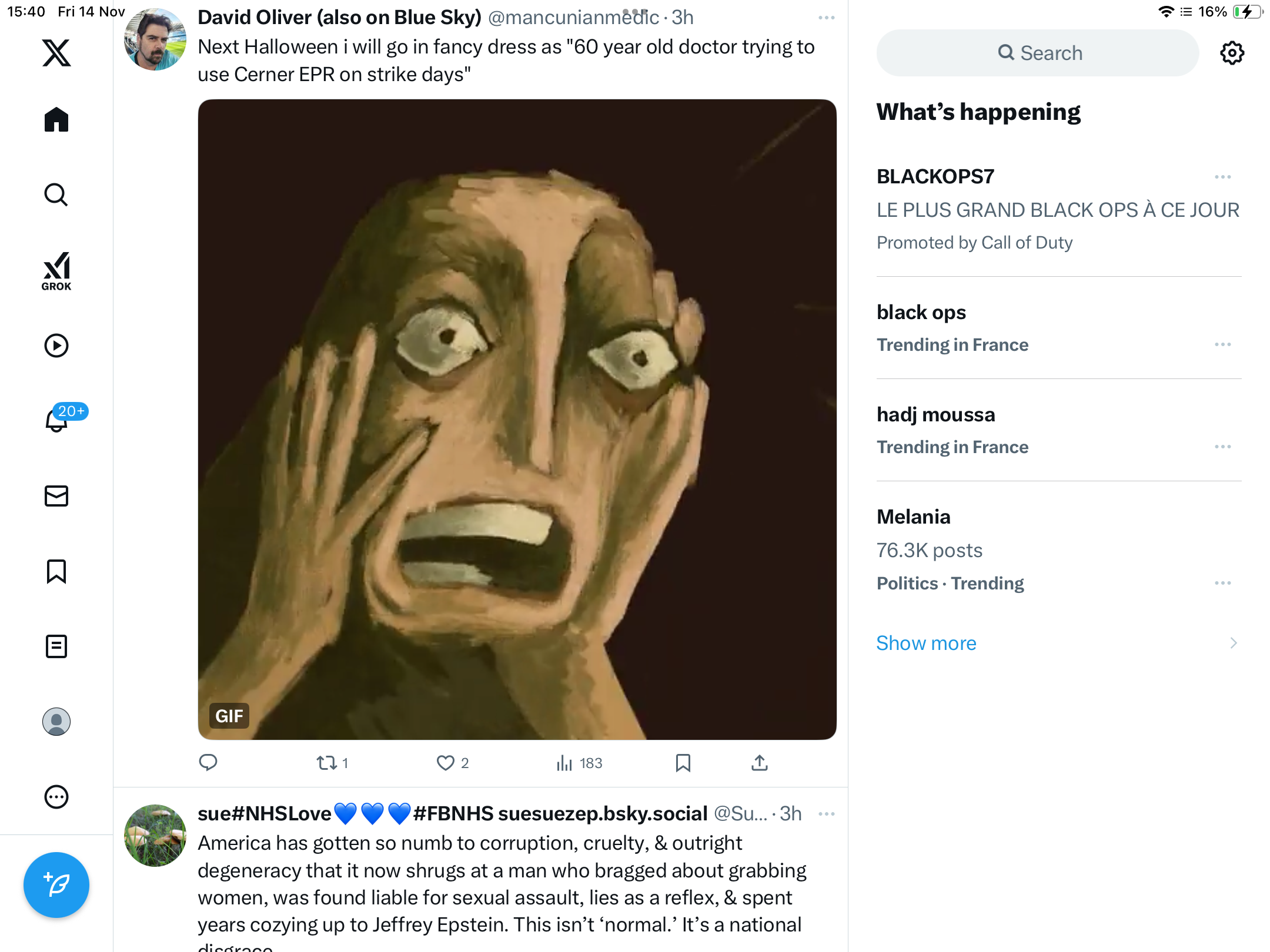This screenshot has width=1270, height=952.
Task: Click Show more trends link
Action: (x=926, y=643)
